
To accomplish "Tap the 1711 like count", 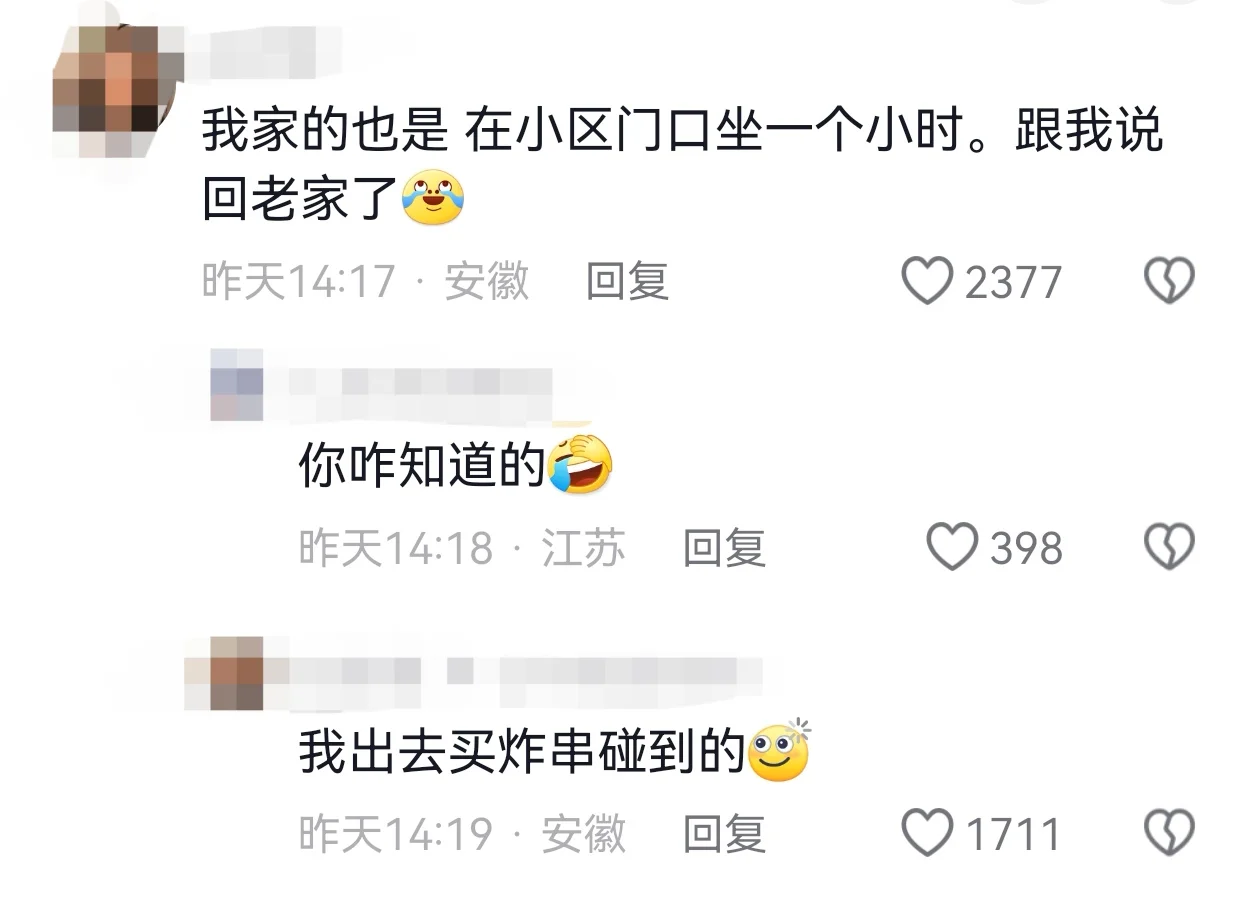I will point(1013,834).
